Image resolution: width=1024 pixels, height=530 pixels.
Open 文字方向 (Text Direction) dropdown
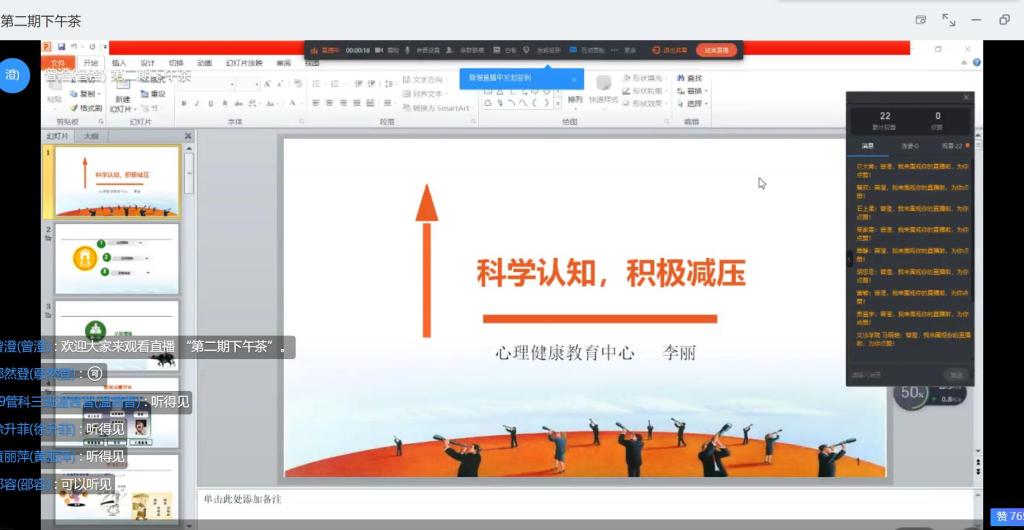425,80
